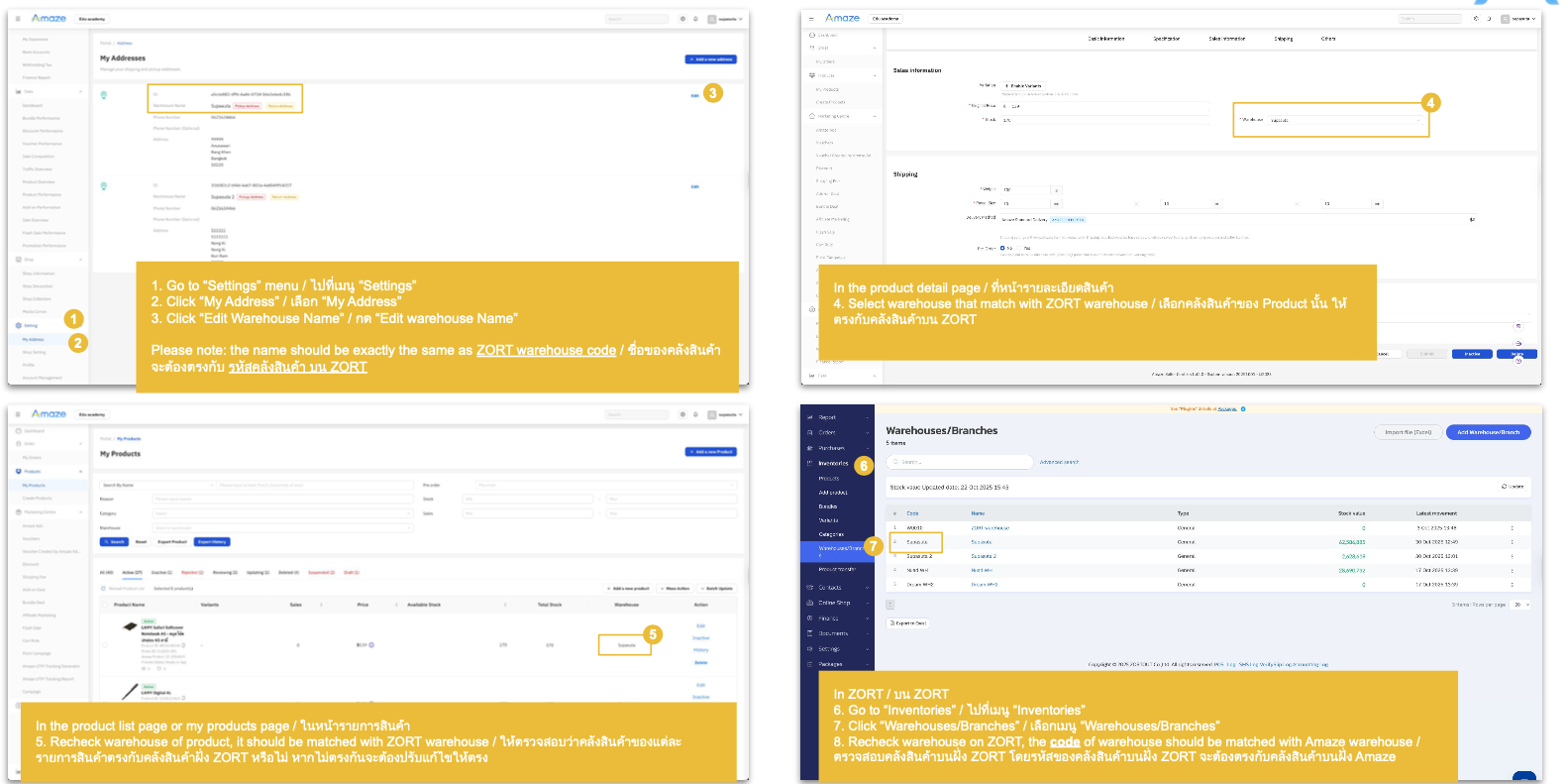Tick the select-all checkbox beside Product Name header
The width and height of the screenshot is (1568, 784).
pos(104,605)
